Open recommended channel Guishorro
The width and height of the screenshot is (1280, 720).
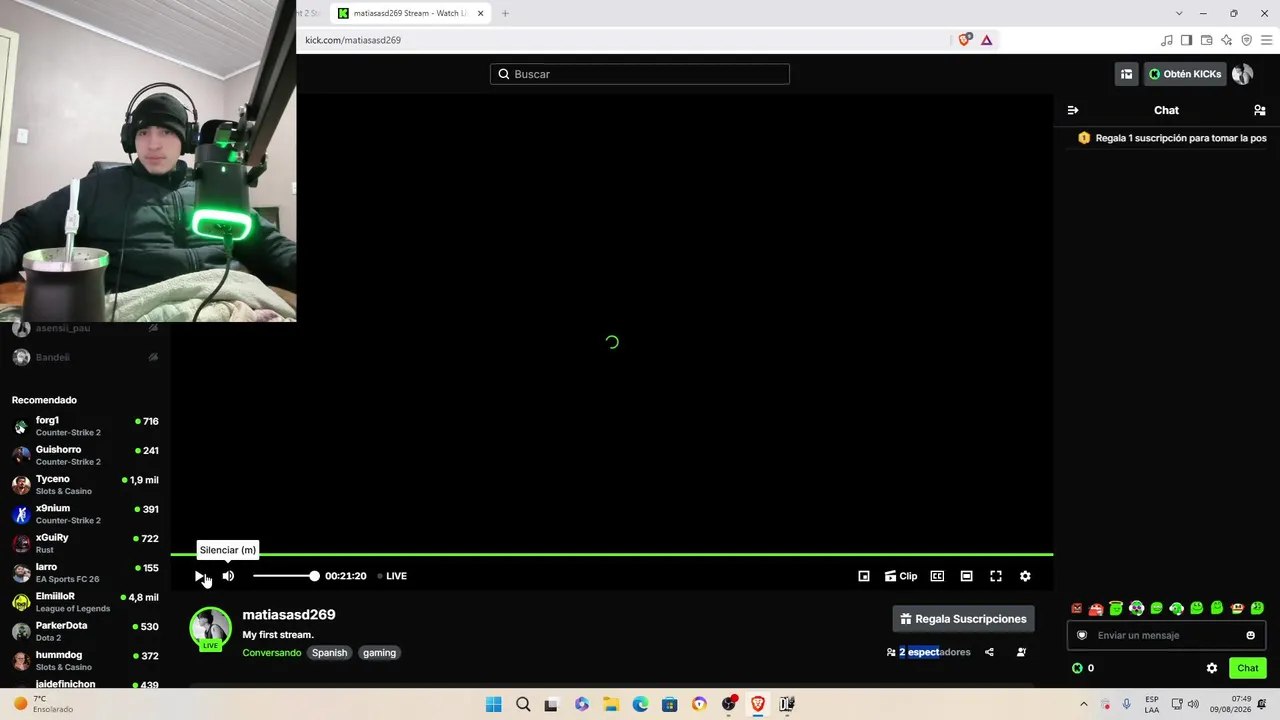pos(85,455)
